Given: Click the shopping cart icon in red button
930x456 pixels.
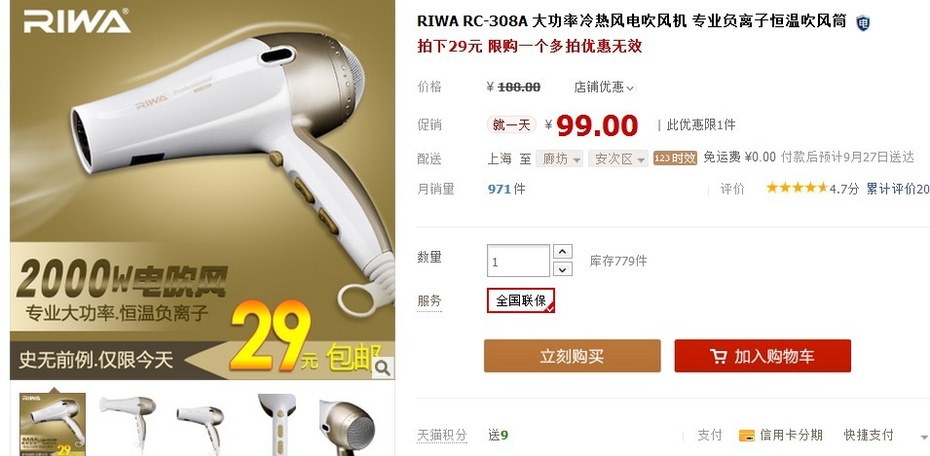Looking at the screenshot, I should pos(718,356).
